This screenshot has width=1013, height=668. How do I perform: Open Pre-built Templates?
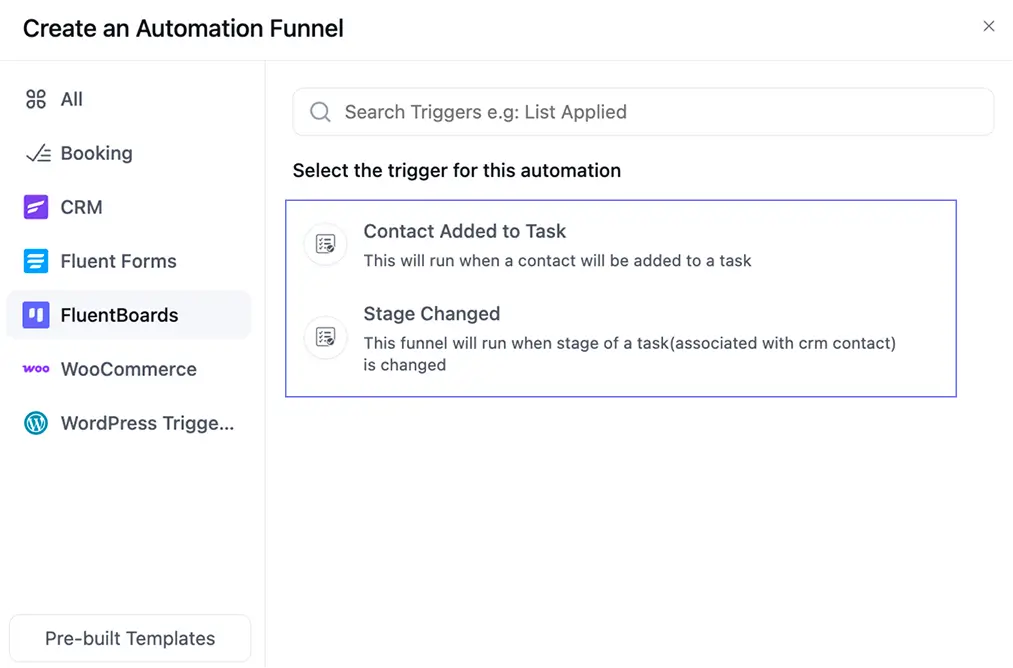tap(130, 638)
